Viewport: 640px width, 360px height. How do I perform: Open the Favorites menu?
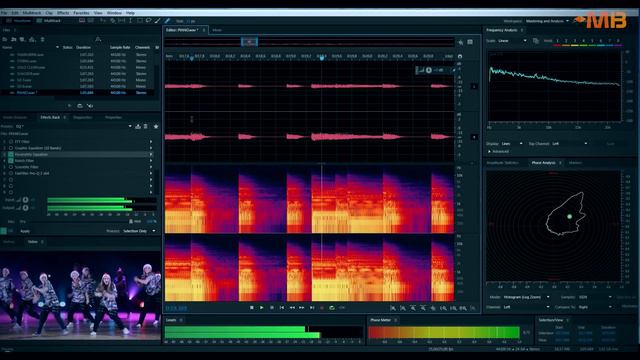coord(81,13)
